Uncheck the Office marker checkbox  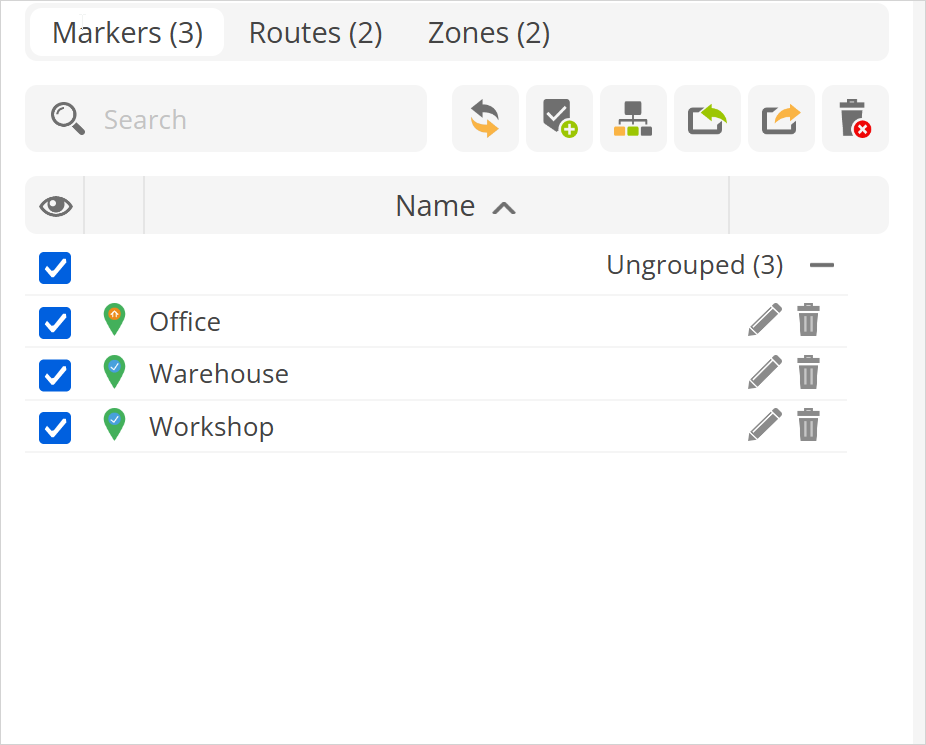click(55, 322)
